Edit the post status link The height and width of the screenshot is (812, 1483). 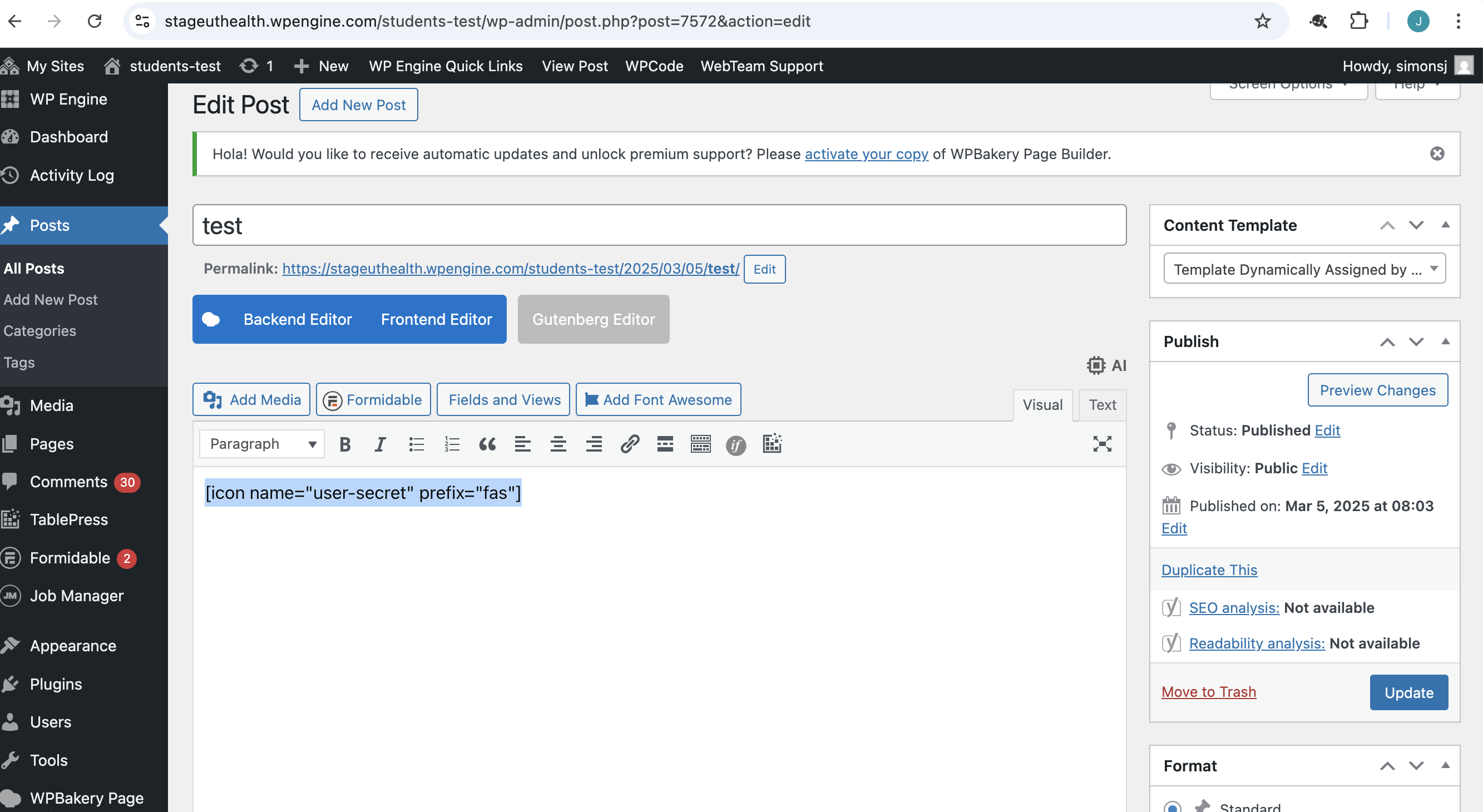pos(1327,430)
